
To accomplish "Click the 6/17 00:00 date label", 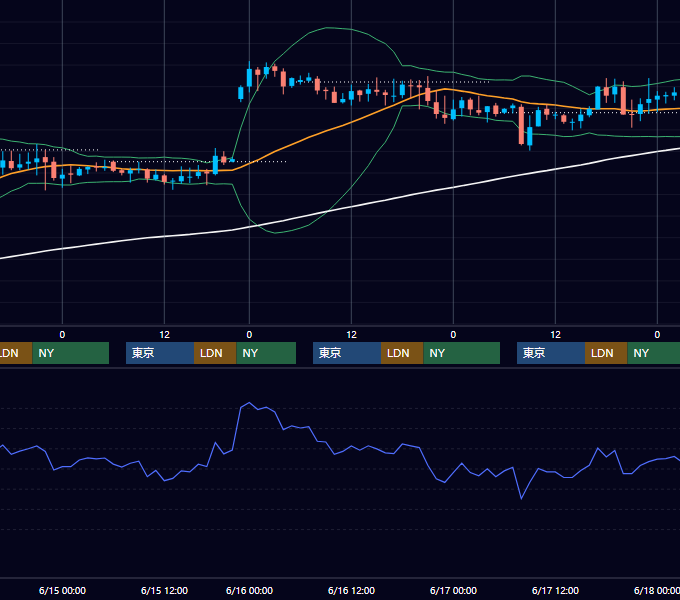I will 453,590.
